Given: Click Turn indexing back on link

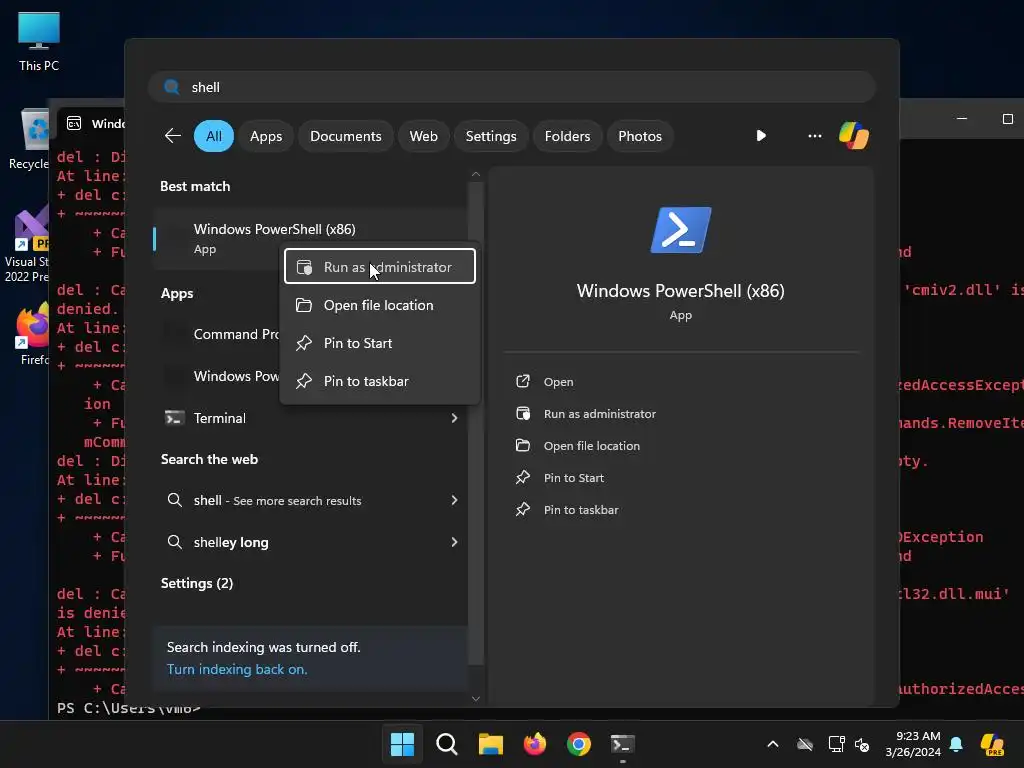Looking at the screenshot, I should pyautogui.click(x=236, y=669).
